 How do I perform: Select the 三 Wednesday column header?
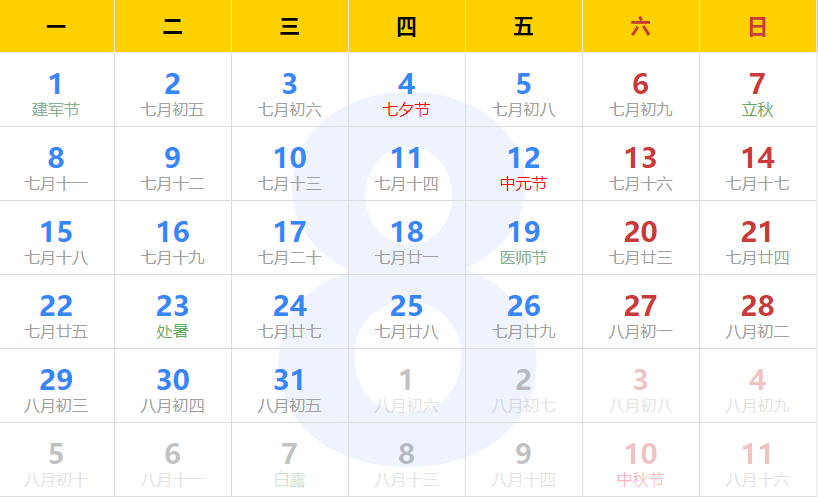(x=289, y=27)
